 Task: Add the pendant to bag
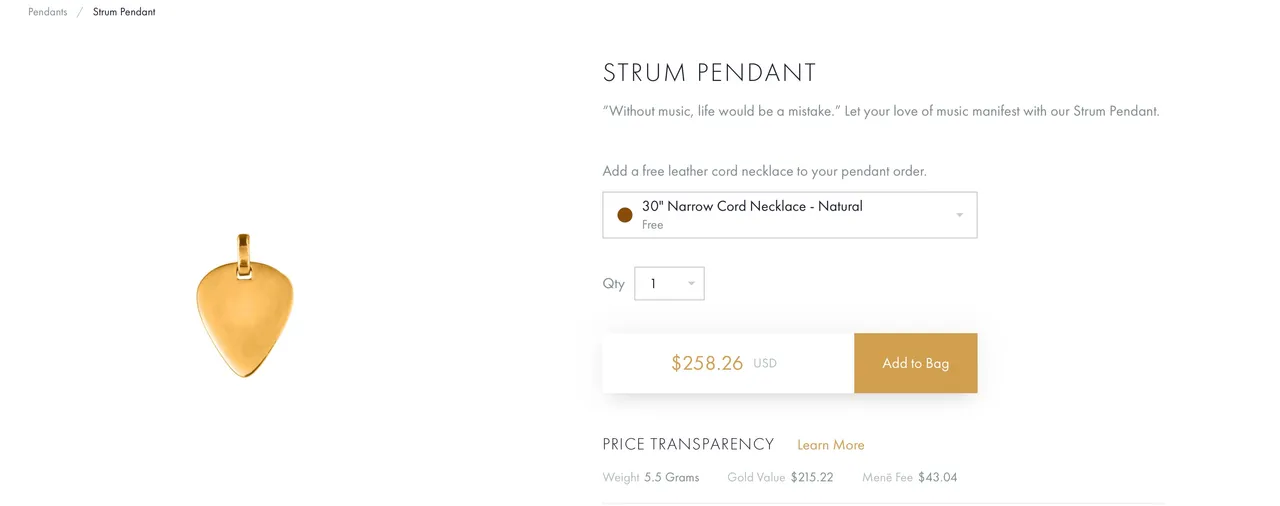tap(915, 363)
